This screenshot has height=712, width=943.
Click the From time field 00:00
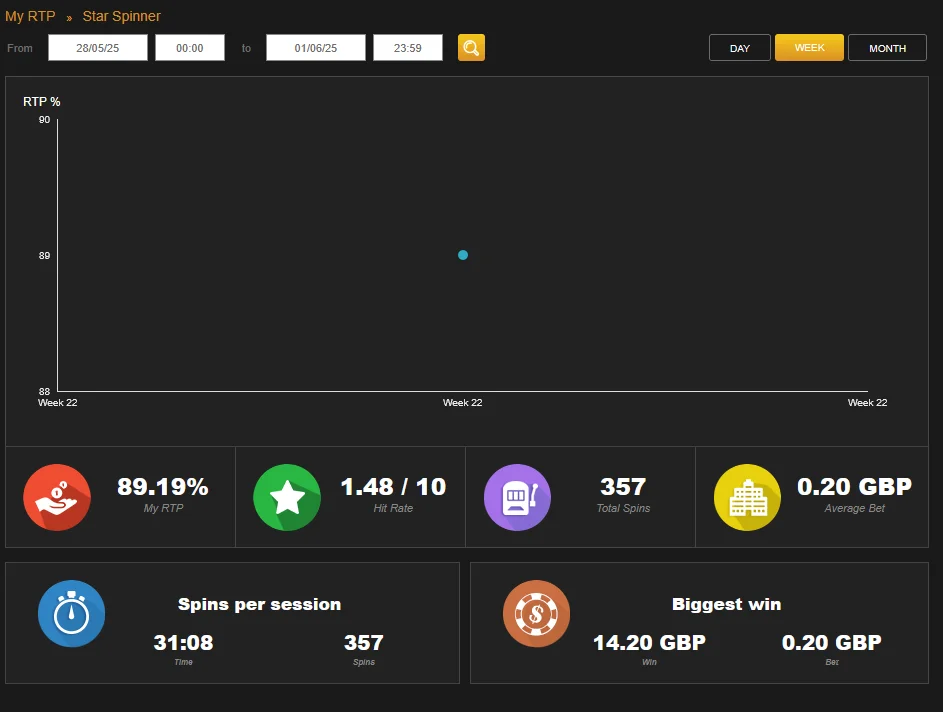pyautogui.click(x=189, y=48)
